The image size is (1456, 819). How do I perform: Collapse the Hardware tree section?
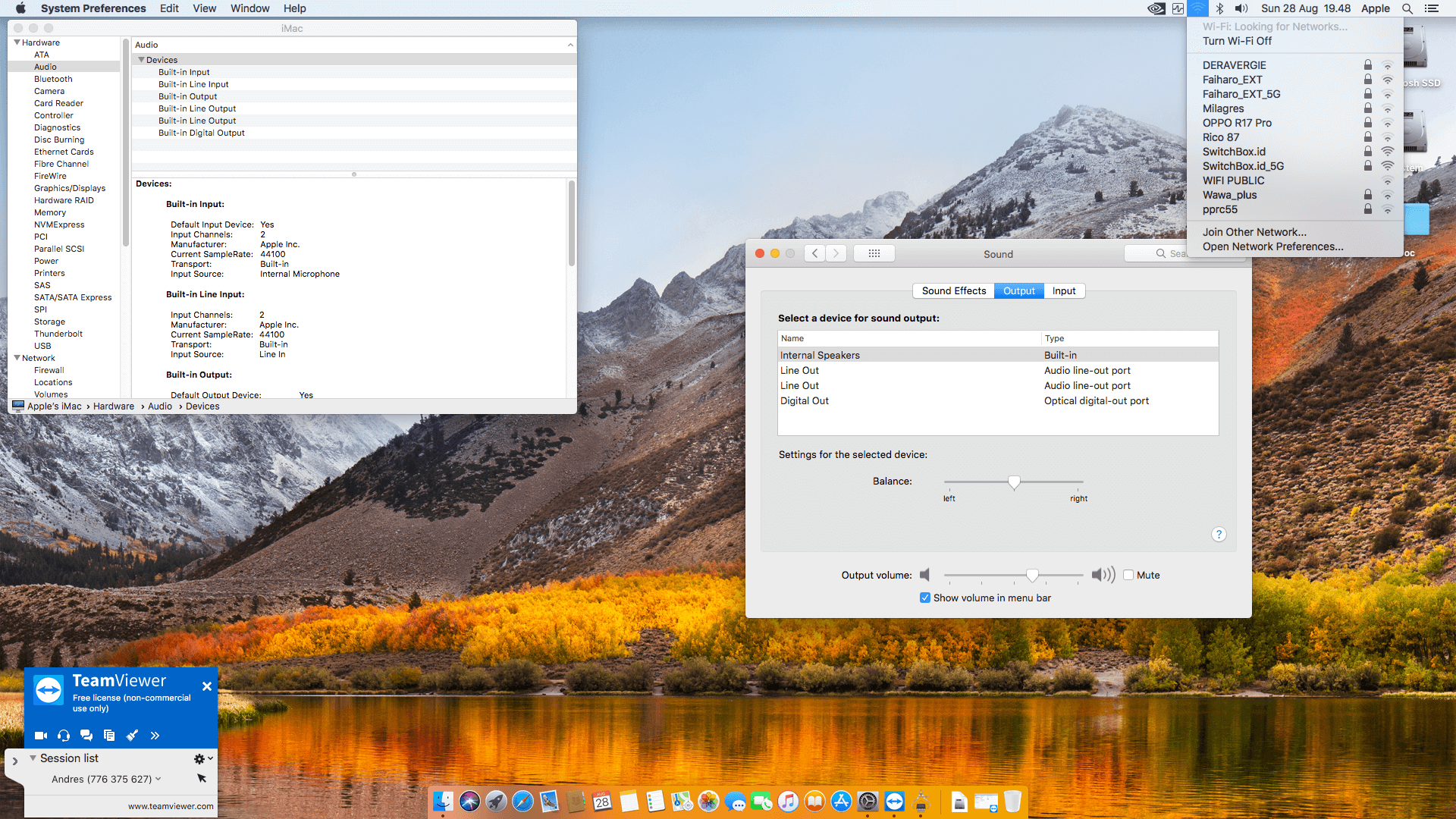pos(17,42)
